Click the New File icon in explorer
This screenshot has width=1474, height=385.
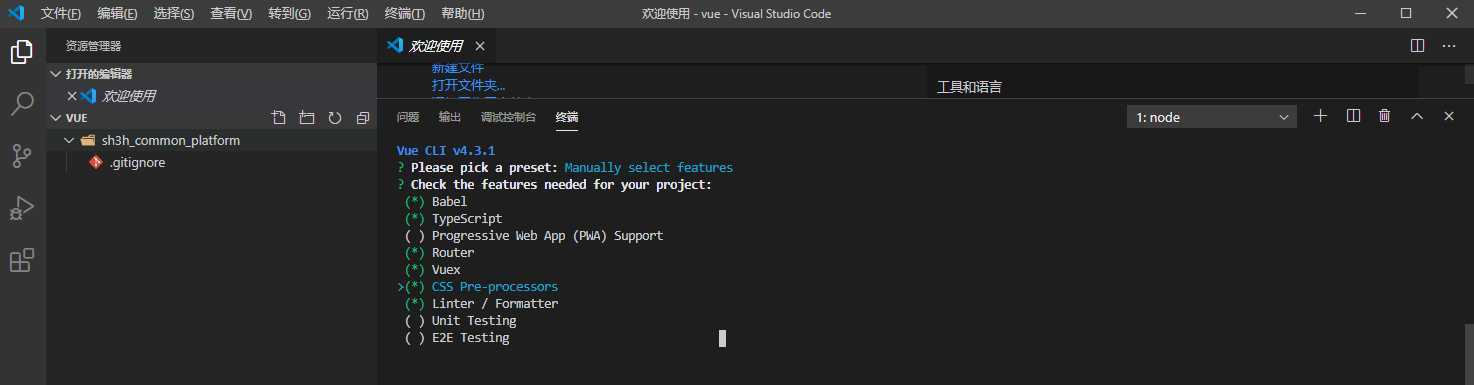(x=279, y=118)
